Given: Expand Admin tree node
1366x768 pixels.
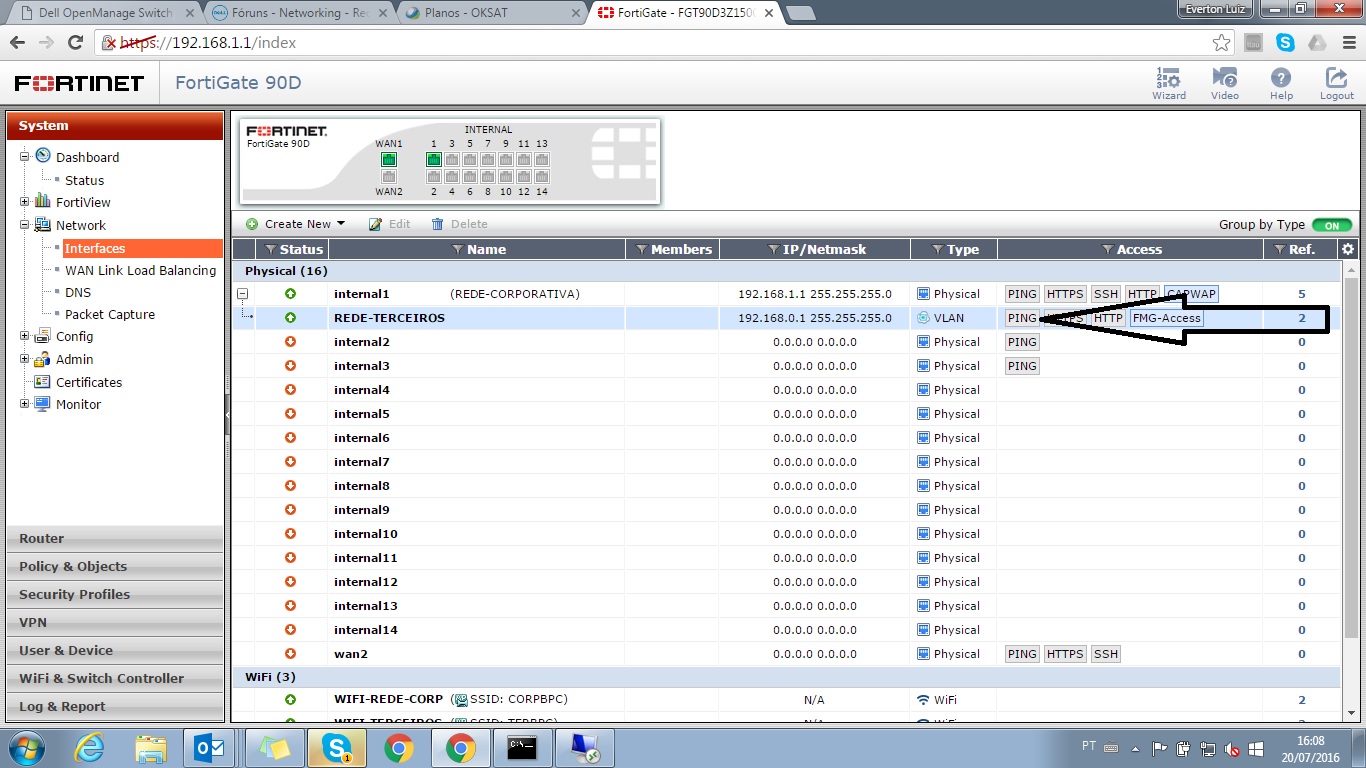Looking at the screenshot, I should (x=25, y=359).
